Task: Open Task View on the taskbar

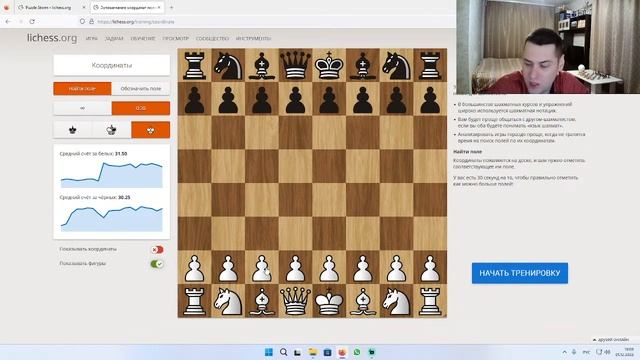Action: (298, 352)
